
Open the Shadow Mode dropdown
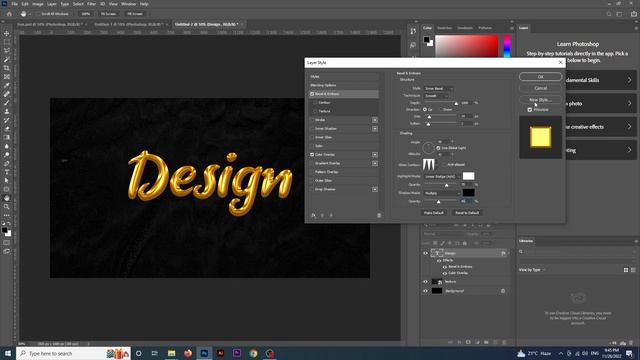[x=442, y=193]
